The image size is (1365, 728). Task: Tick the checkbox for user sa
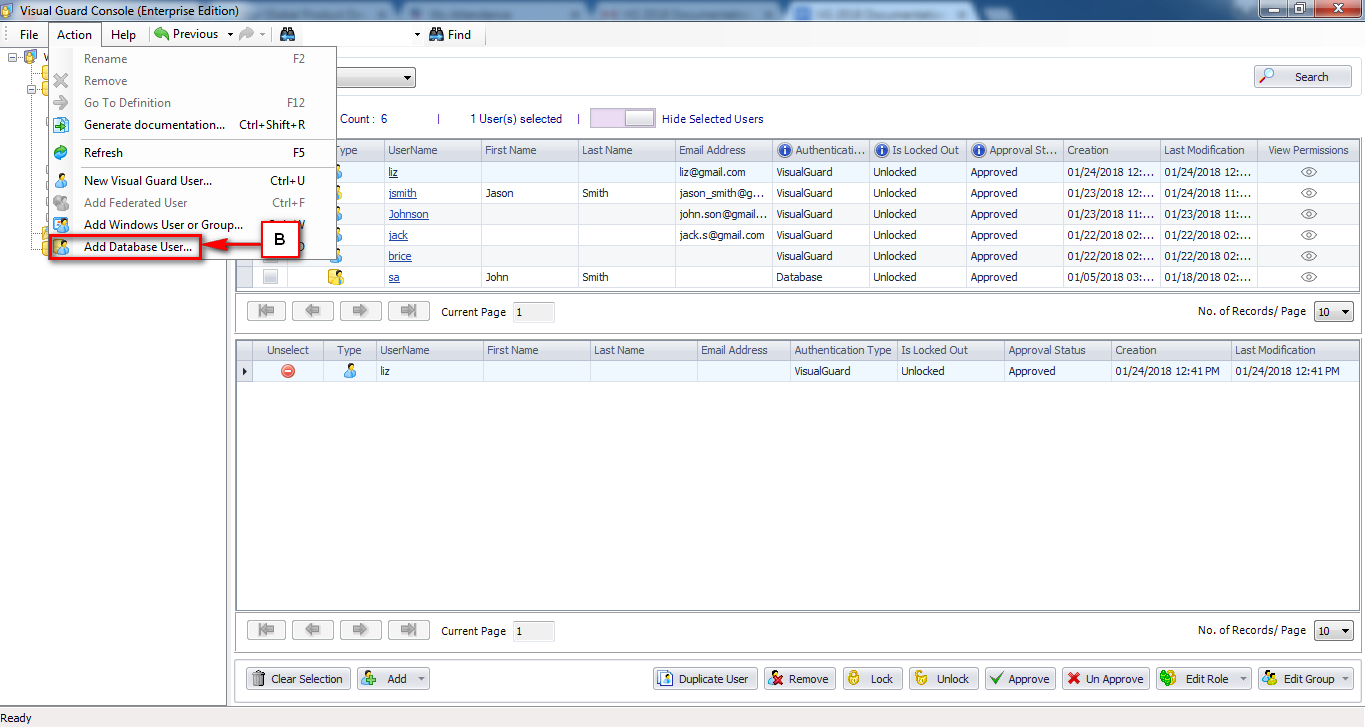point(270,277)
